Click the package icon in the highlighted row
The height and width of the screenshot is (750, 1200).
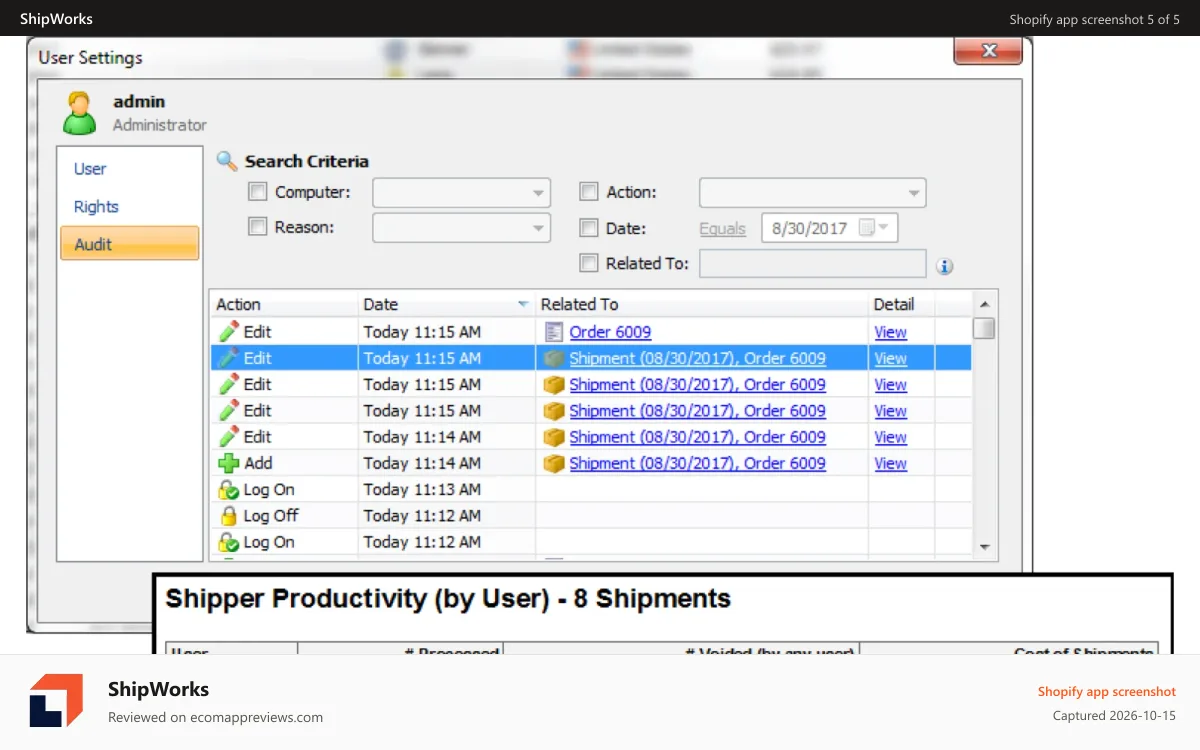pos(554,358)
